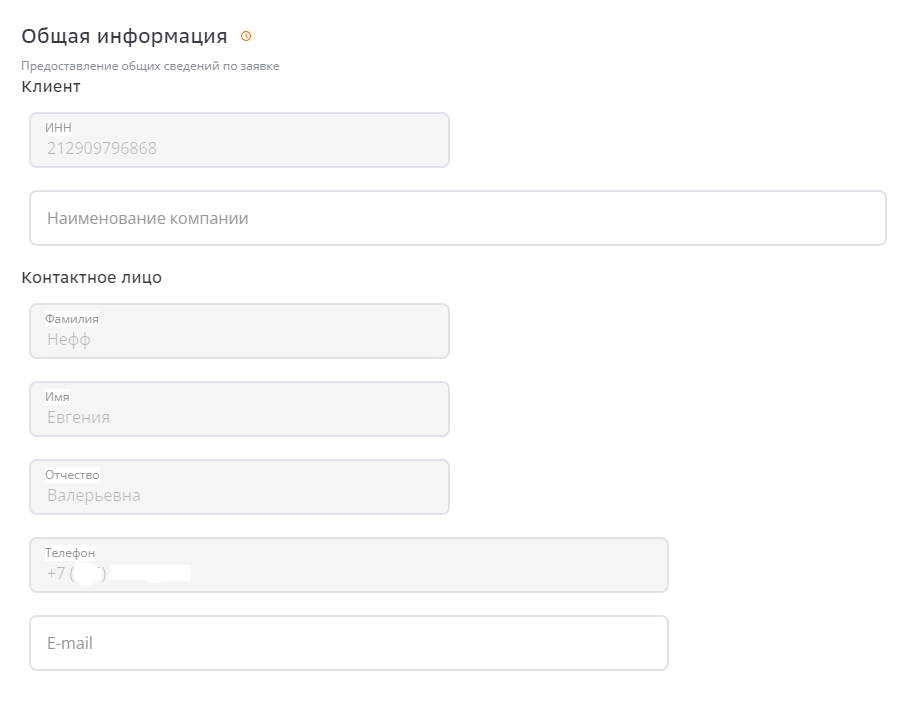Click the masked area code in parentheses
The height and width of the screenshot is (719, 917).
[x=89, y=573]
